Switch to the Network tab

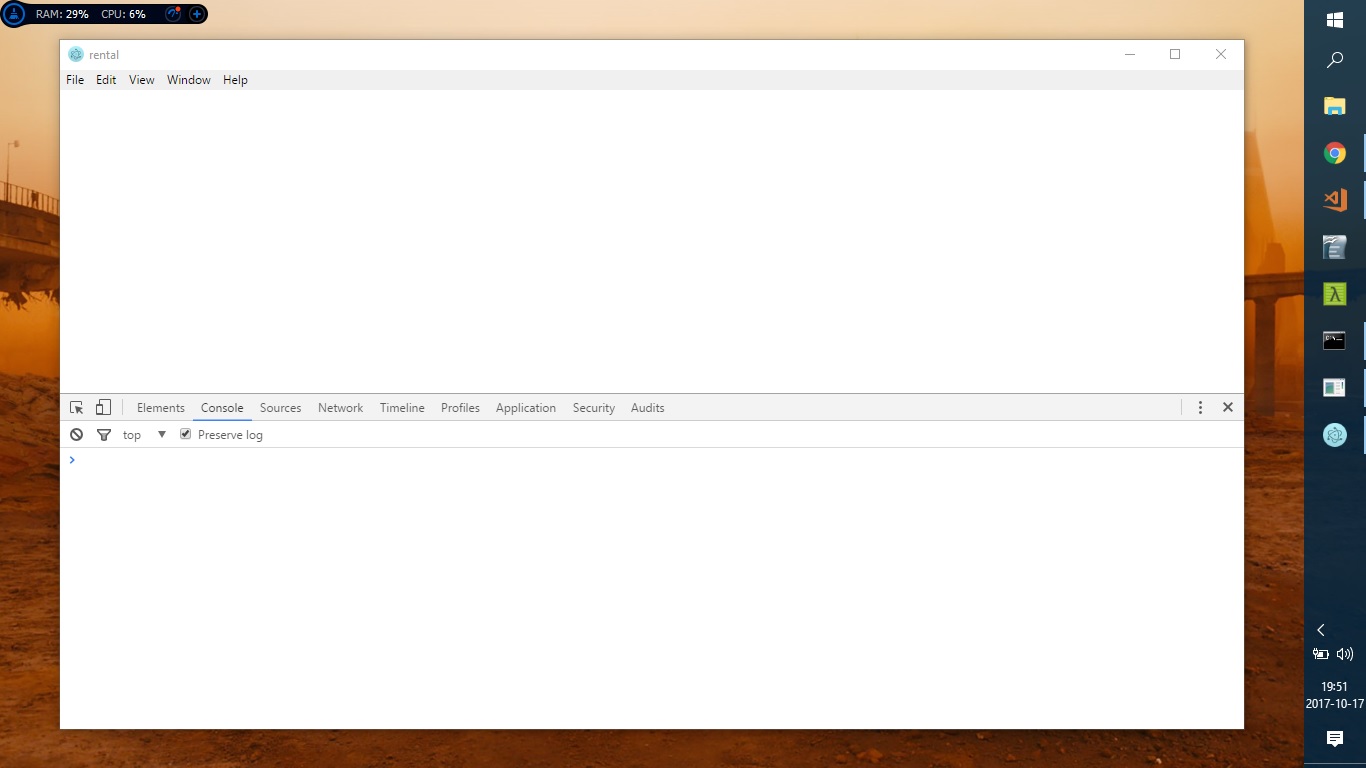[340, 408]
